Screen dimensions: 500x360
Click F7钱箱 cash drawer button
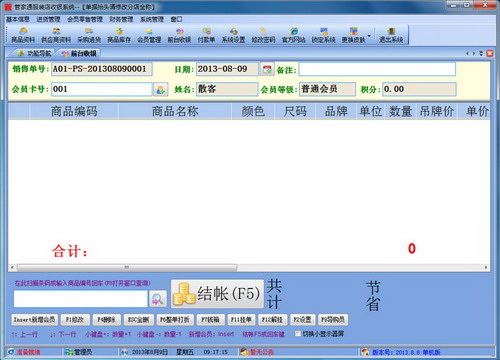pos(210,320)
